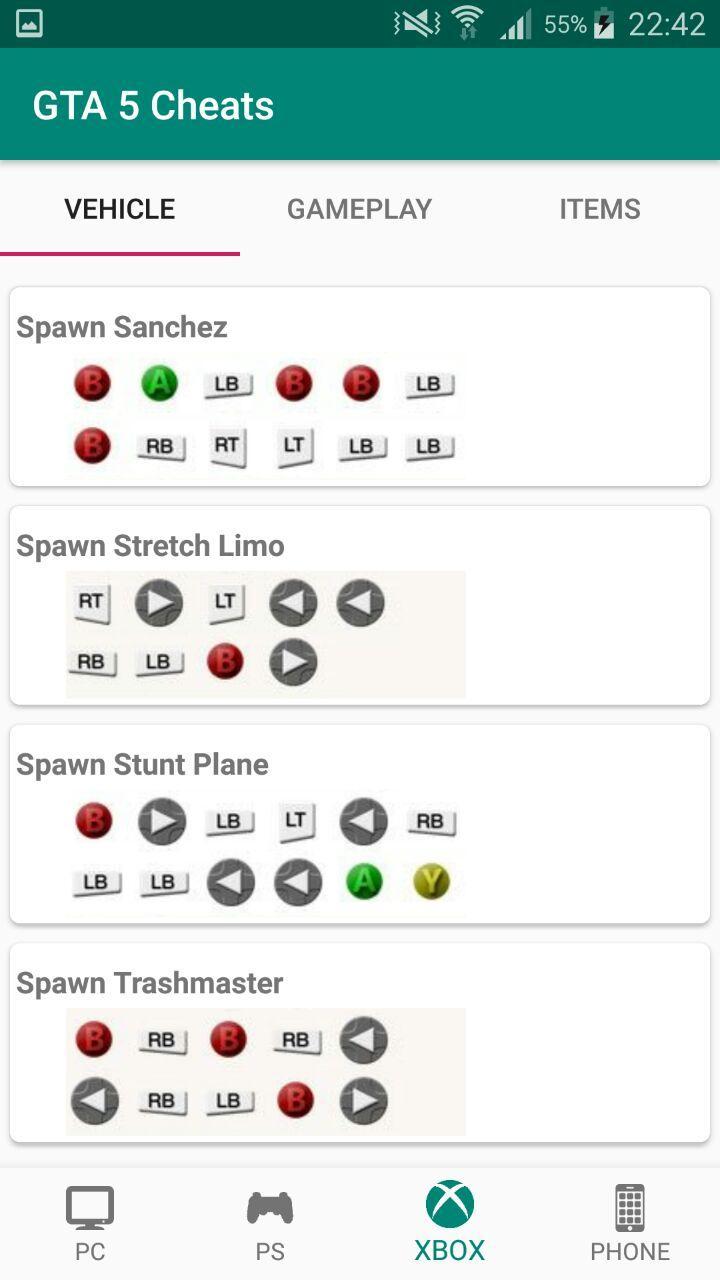Tap the Spawn Stunt Plane title
The width and height of the screenshot is (720, 1280).
[142, 765]
